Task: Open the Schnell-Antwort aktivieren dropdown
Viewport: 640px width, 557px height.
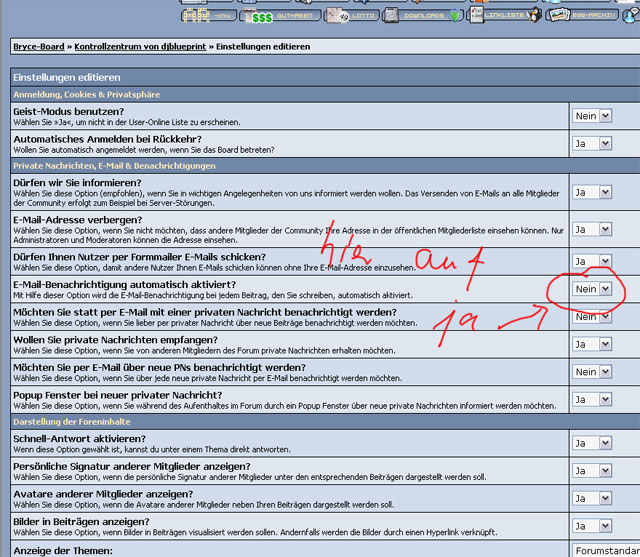Action: tap(592, 443)
